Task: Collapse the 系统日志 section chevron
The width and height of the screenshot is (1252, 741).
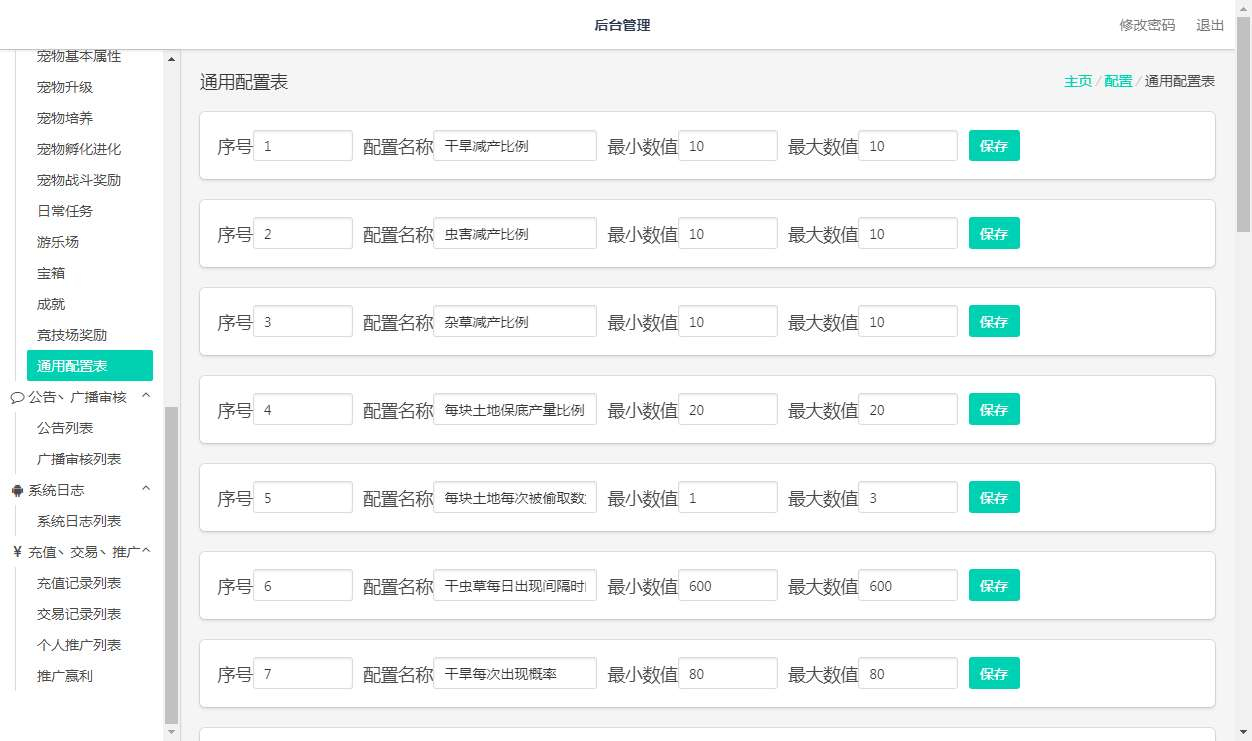Action: pos(146,489)
